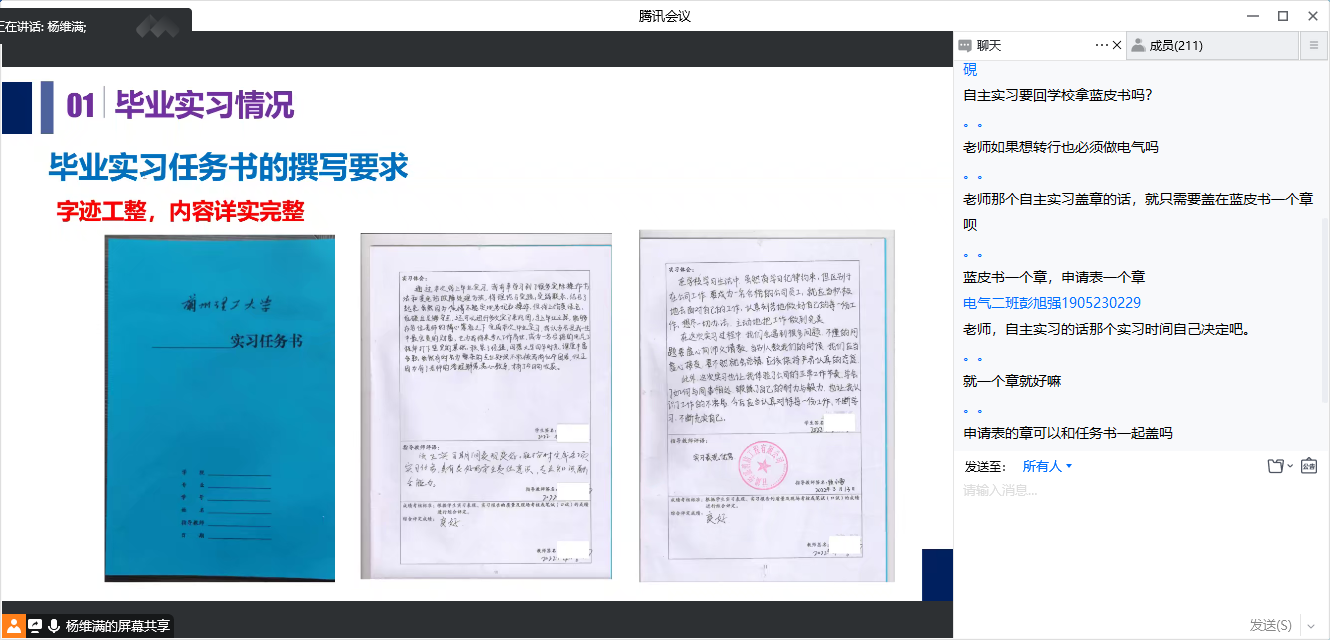Viewport: 1330px width, 640px height.
Task: Click the orange host avatar icon
Action: point(14,626)
